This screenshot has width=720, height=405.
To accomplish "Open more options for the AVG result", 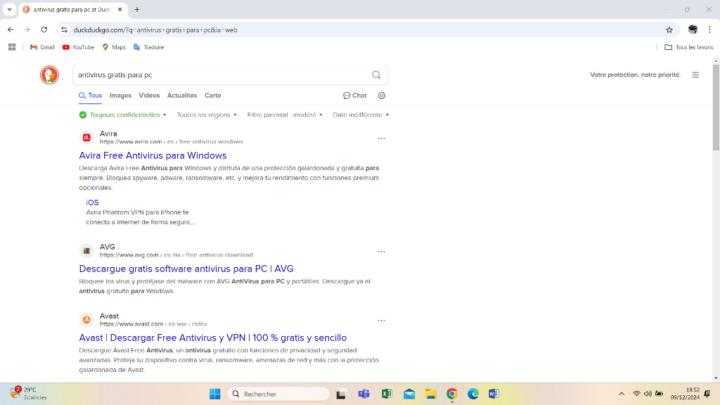I will pos(381,252).
